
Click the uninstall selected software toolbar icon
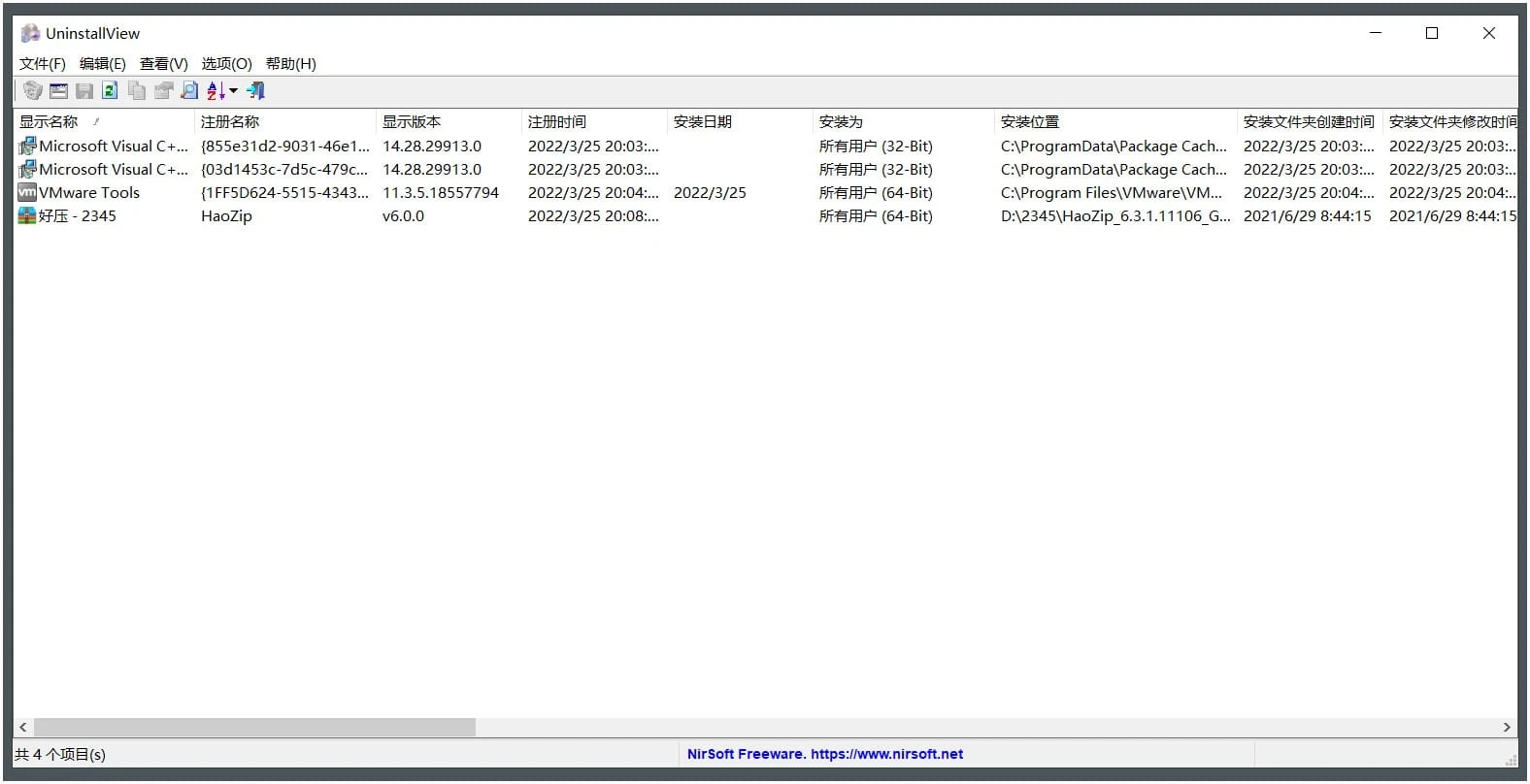pos(33,91)
